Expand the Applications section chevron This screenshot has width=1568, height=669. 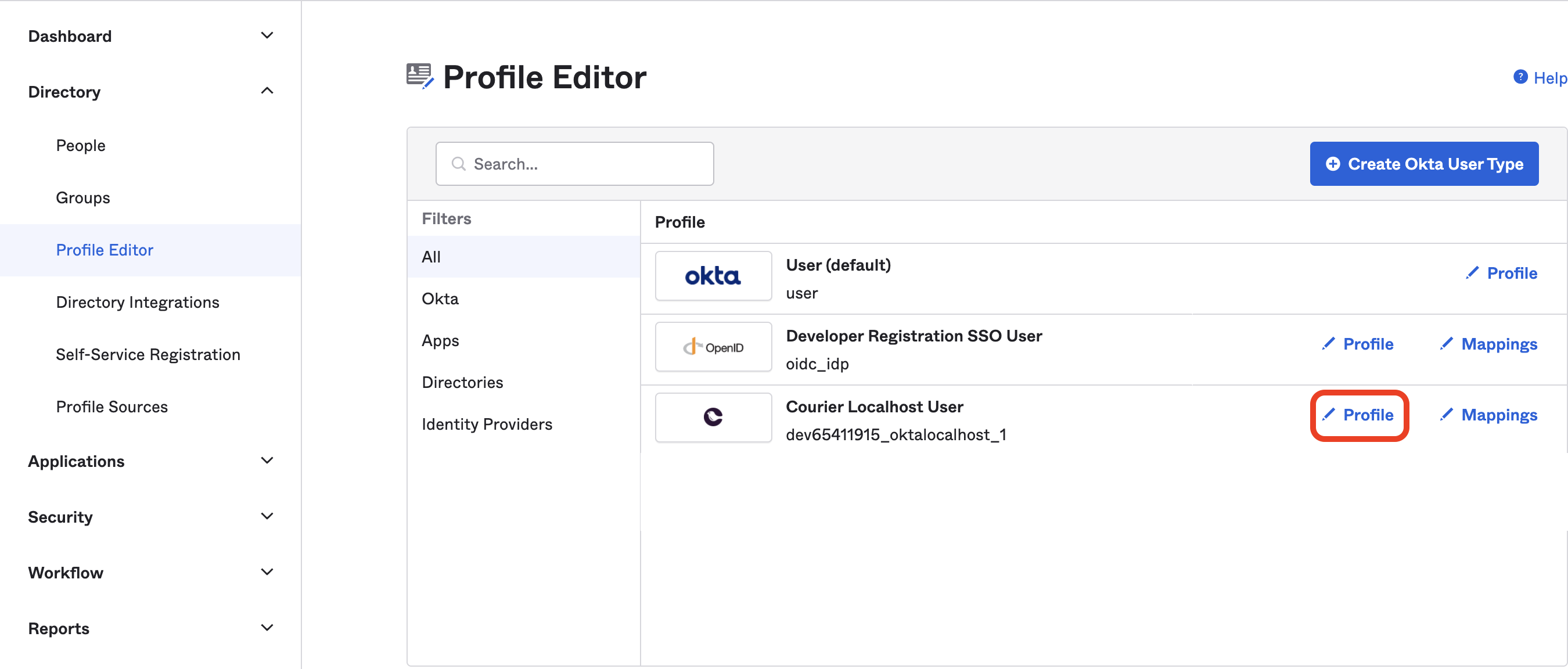(x=267, y=461)
